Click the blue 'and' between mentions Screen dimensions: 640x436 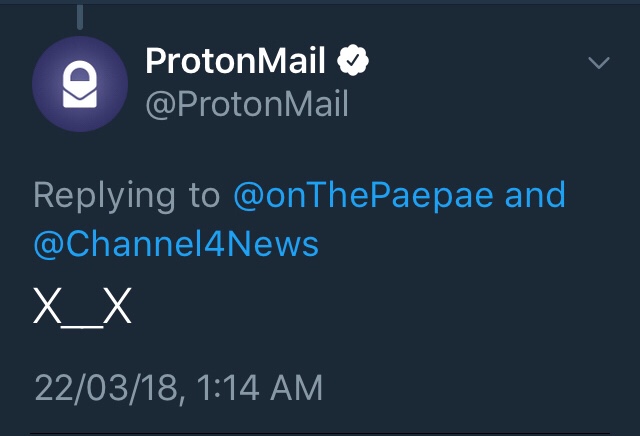(535, 196)
